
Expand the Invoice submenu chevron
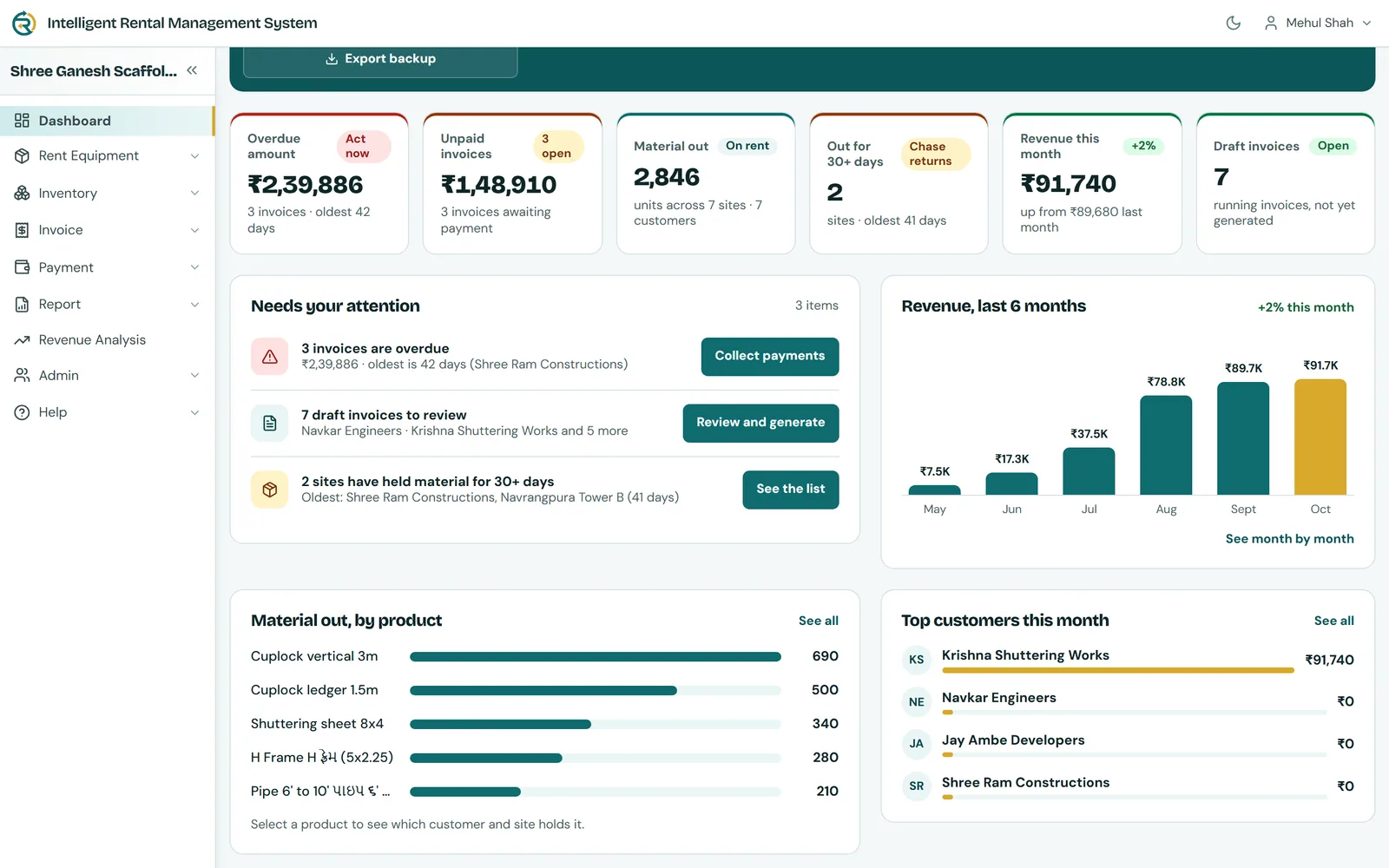click(x=194, y=230)
